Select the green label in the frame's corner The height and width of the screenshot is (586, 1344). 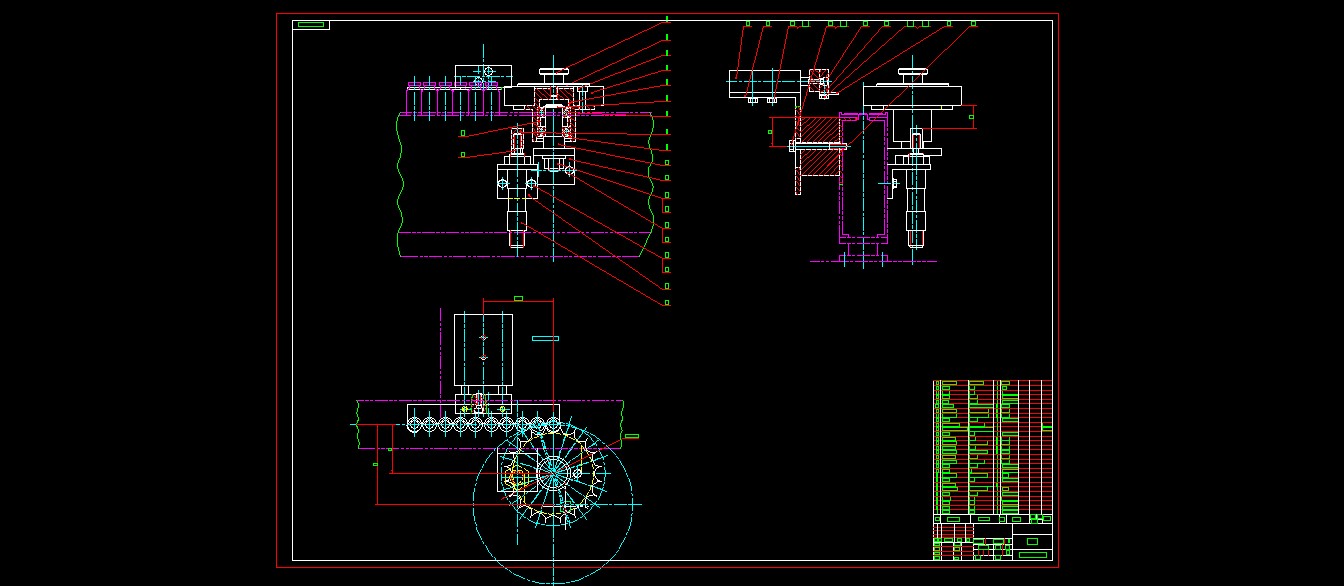(311, 25)
